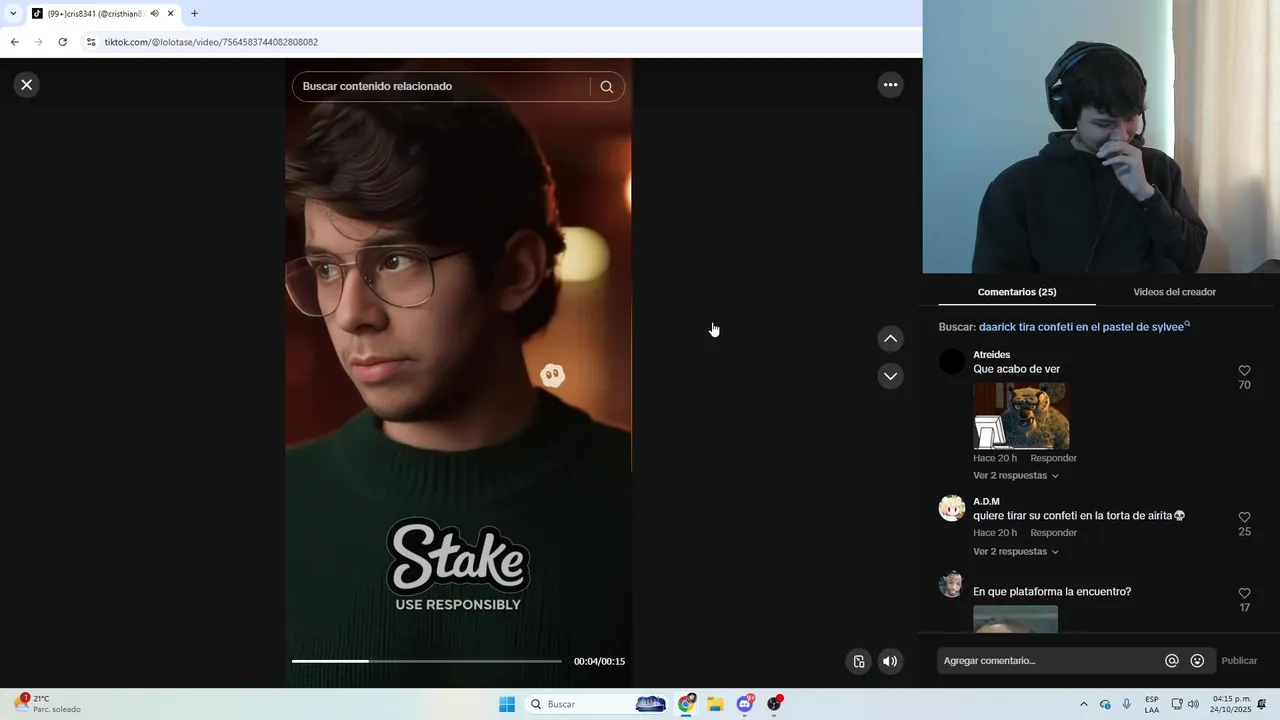Open the notifications bell icon
Viewport: 1280px width, 720px height.
1262,704
